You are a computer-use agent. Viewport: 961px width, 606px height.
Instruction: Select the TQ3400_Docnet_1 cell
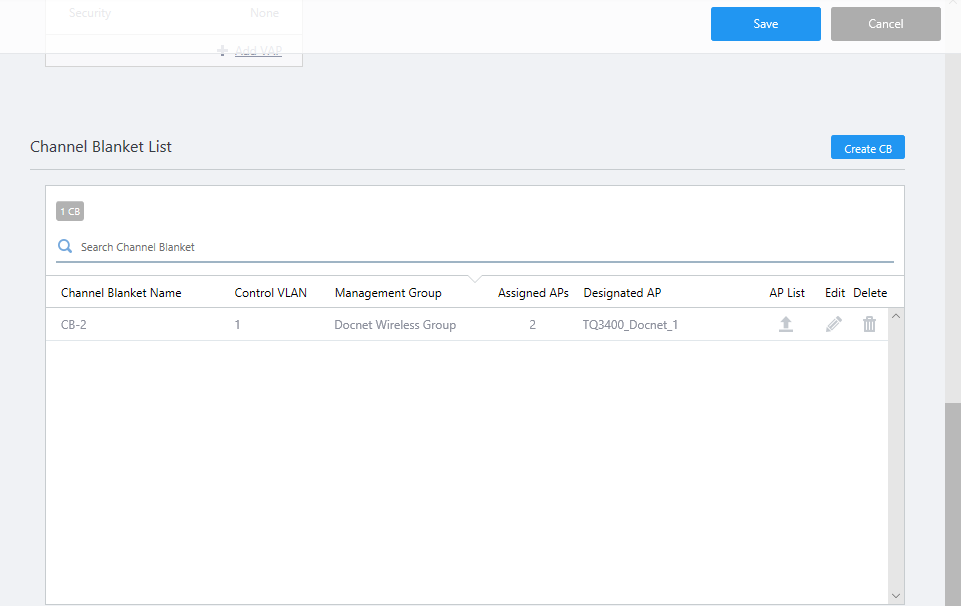(630, 325)
